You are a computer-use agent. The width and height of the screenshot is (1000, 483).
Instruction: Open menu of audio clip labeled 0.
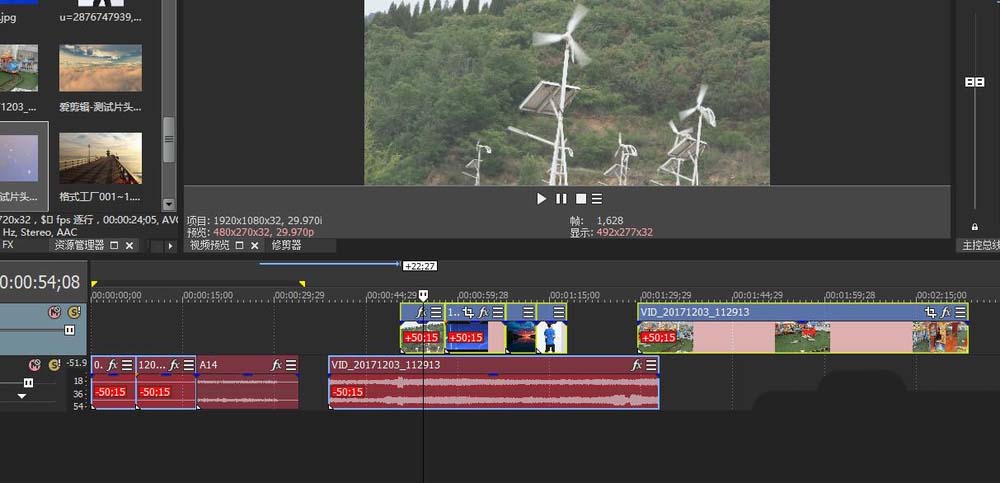click(128, 365)
